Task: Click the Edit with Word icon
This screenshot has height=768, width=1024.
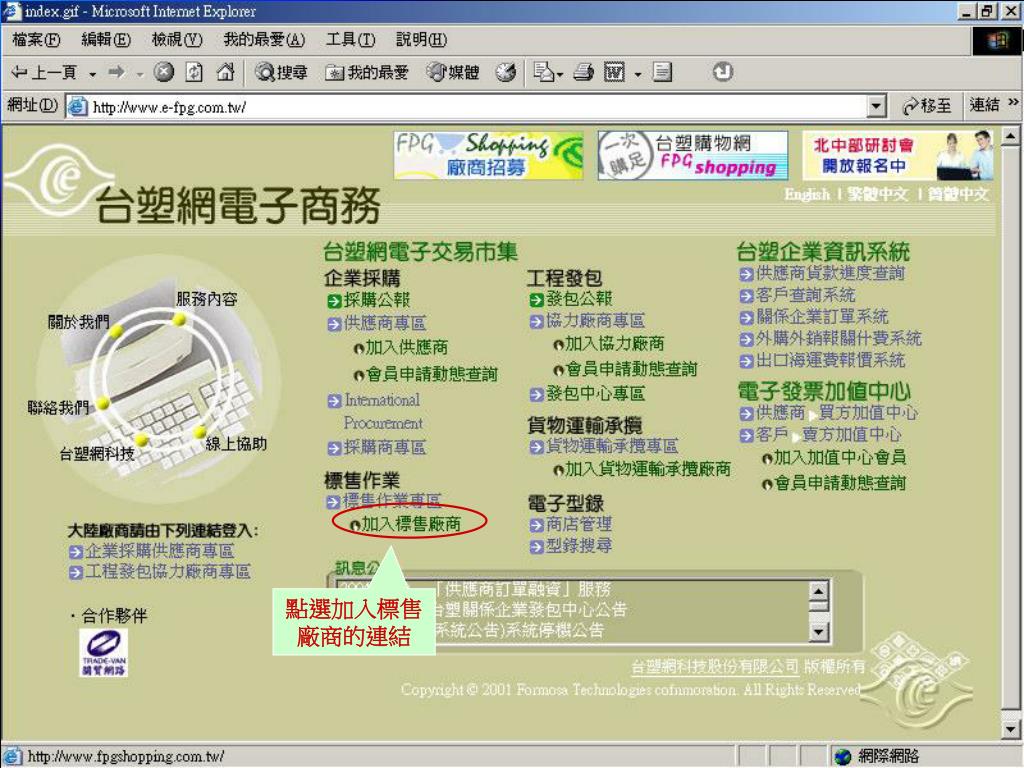Action: point(614,72)
